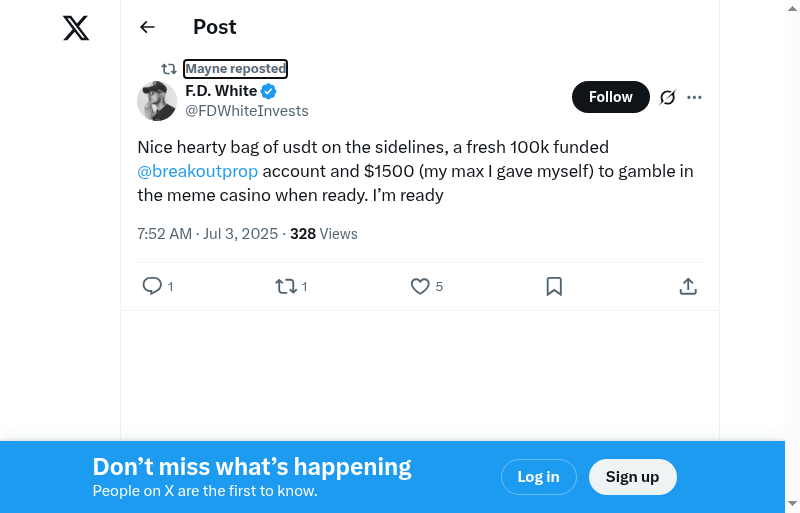
Task: Click the blue verified badge
Action: tap(269, 91)
